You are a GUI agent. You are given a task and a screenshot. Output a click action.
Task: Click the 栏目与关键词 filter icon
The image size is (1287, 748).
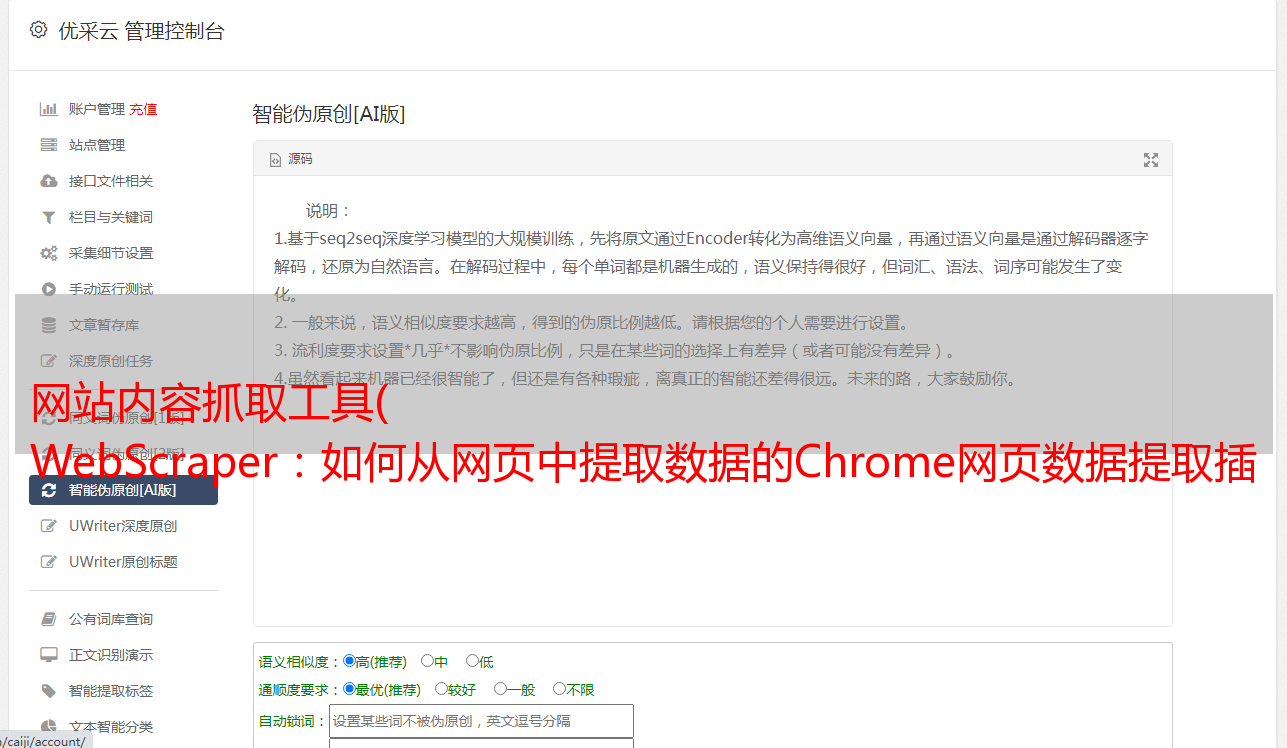click(x=48, y=217)
